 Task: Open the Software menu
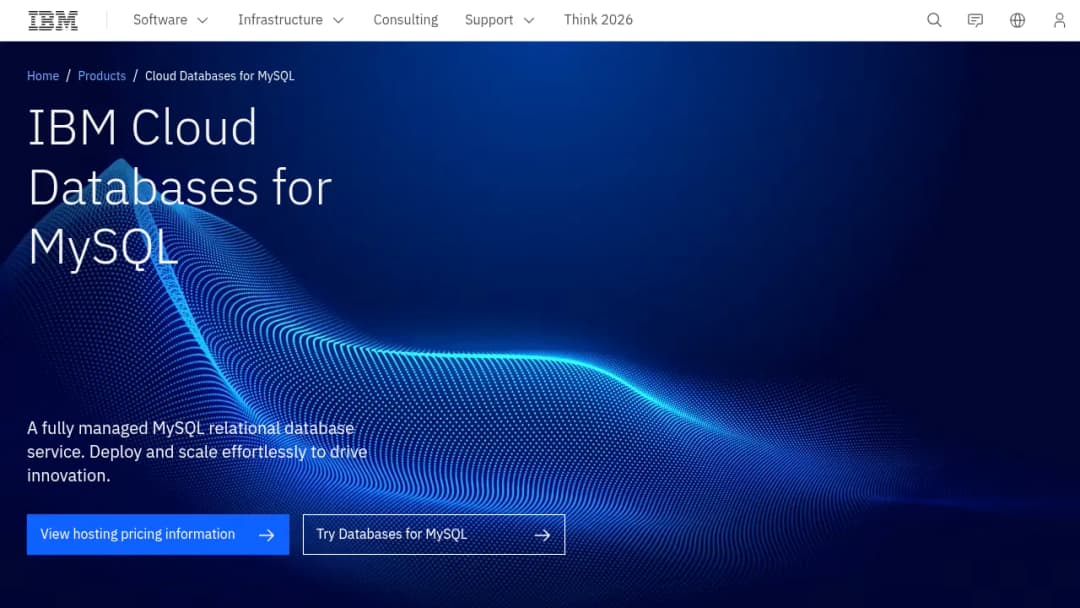171,20
